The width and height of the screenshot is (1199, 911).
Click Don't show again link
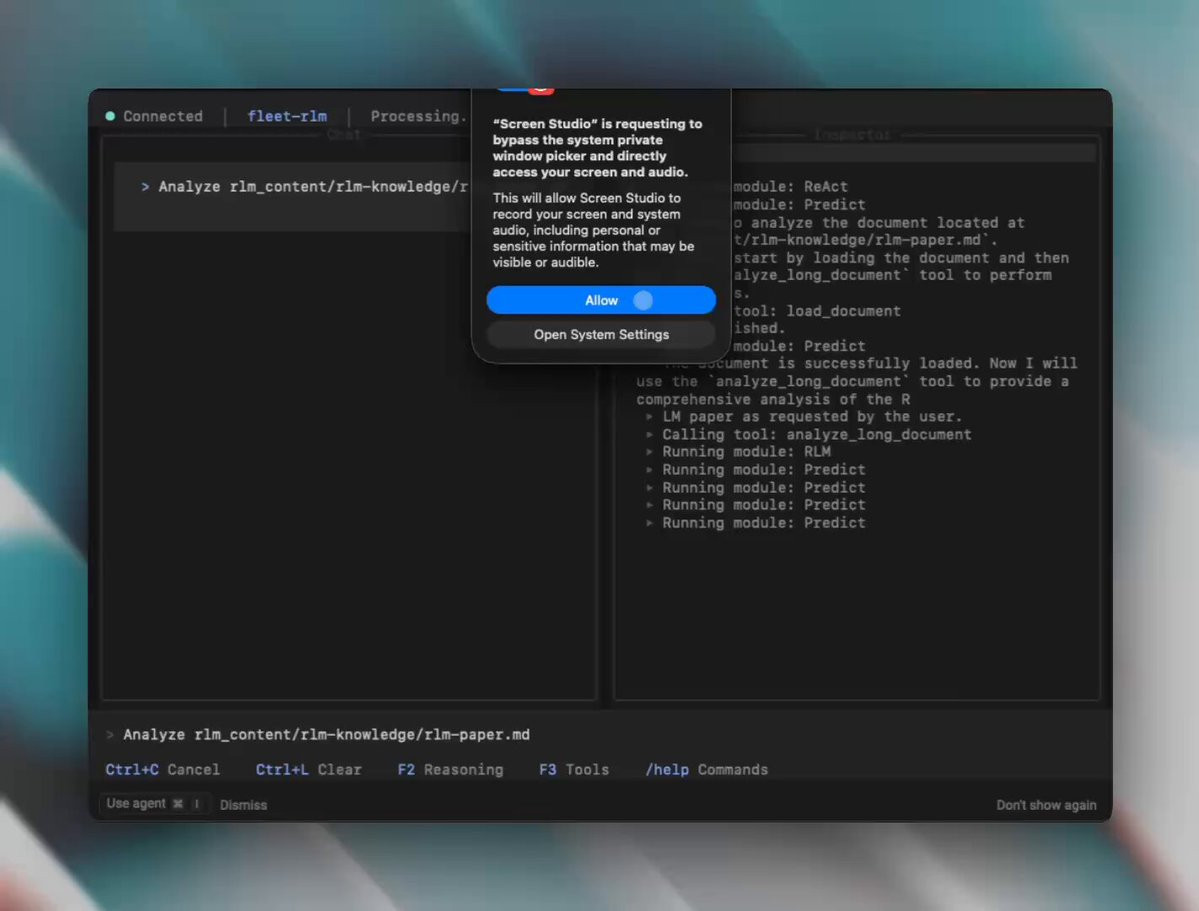coord(1045,805)
